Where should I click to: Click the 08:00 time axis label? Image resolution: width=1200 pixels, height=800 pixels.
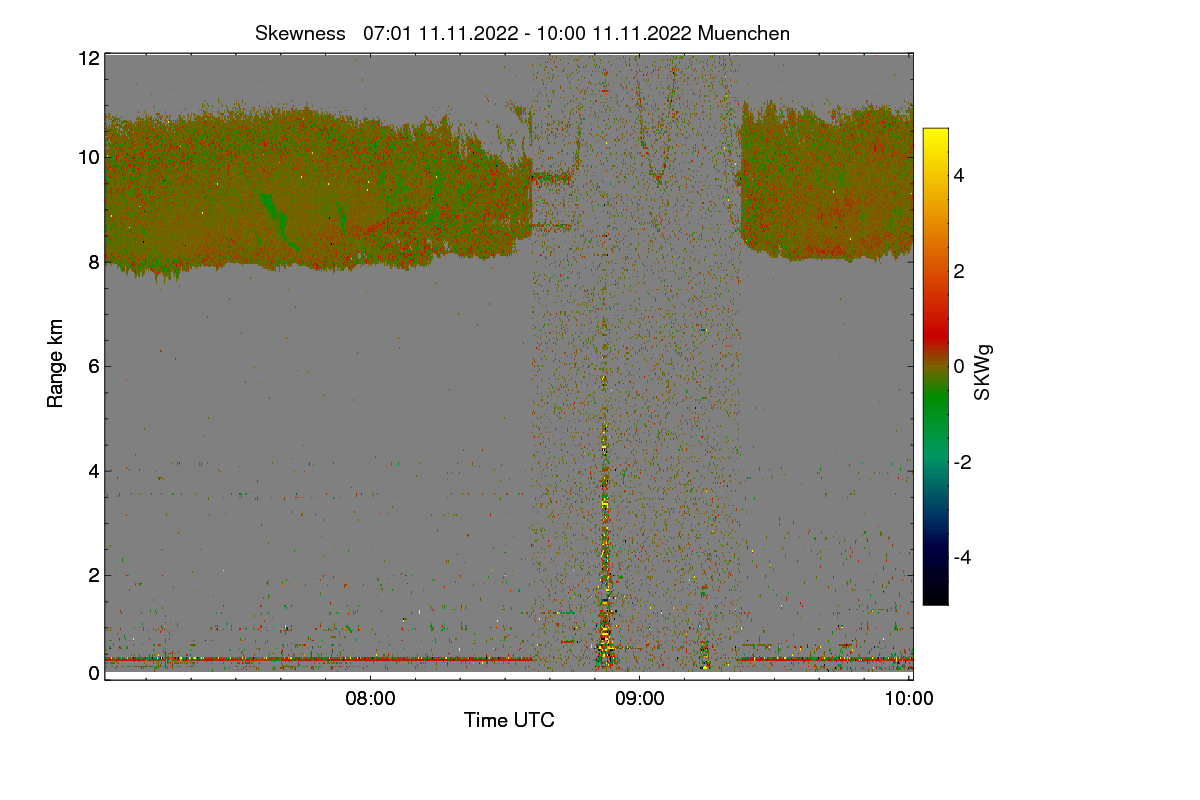pyautogui.click(x=370, y=699)
